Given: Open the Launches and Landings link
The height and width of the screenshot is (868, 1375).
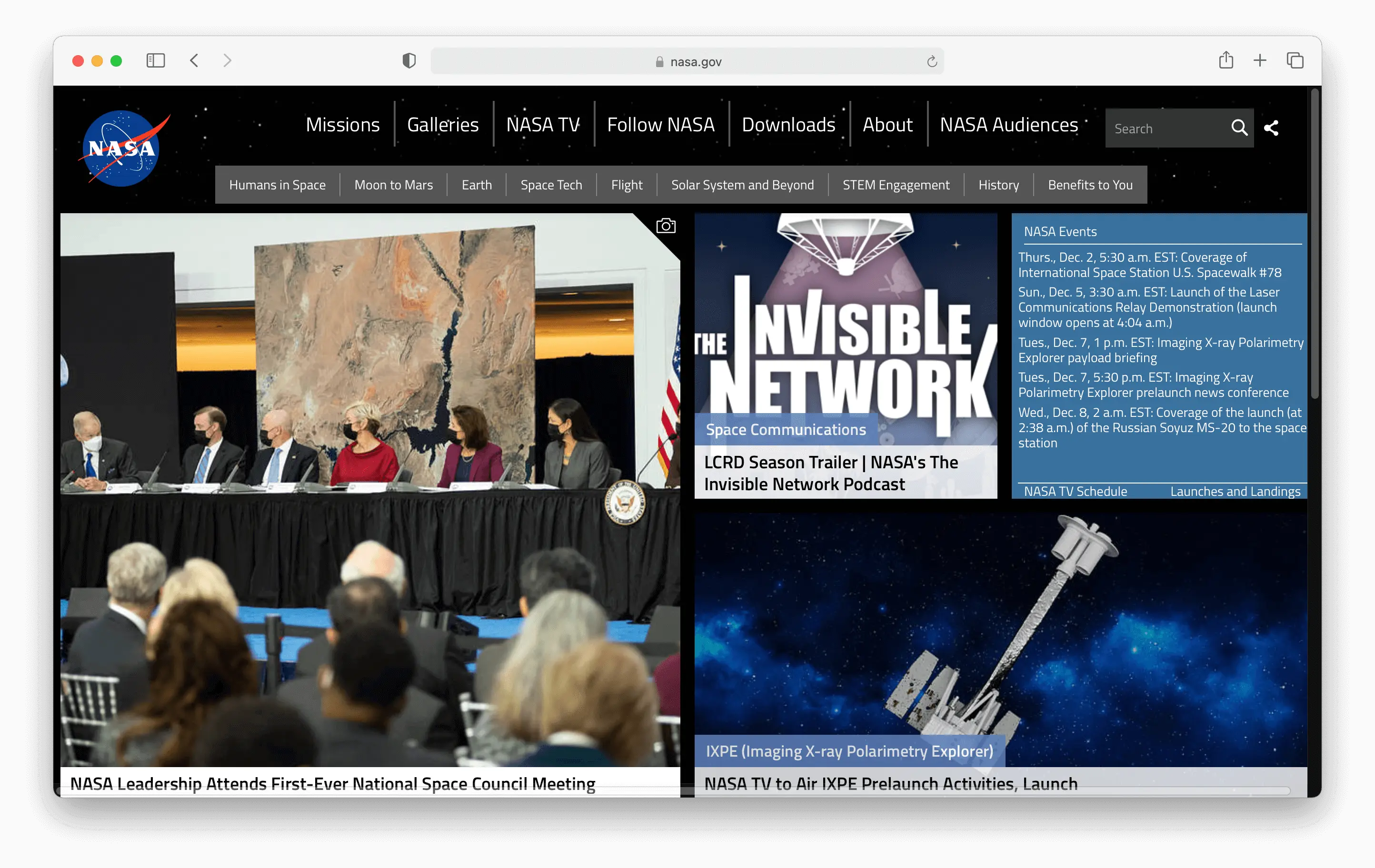Looking at the screenshot, I should point(1235,491).
